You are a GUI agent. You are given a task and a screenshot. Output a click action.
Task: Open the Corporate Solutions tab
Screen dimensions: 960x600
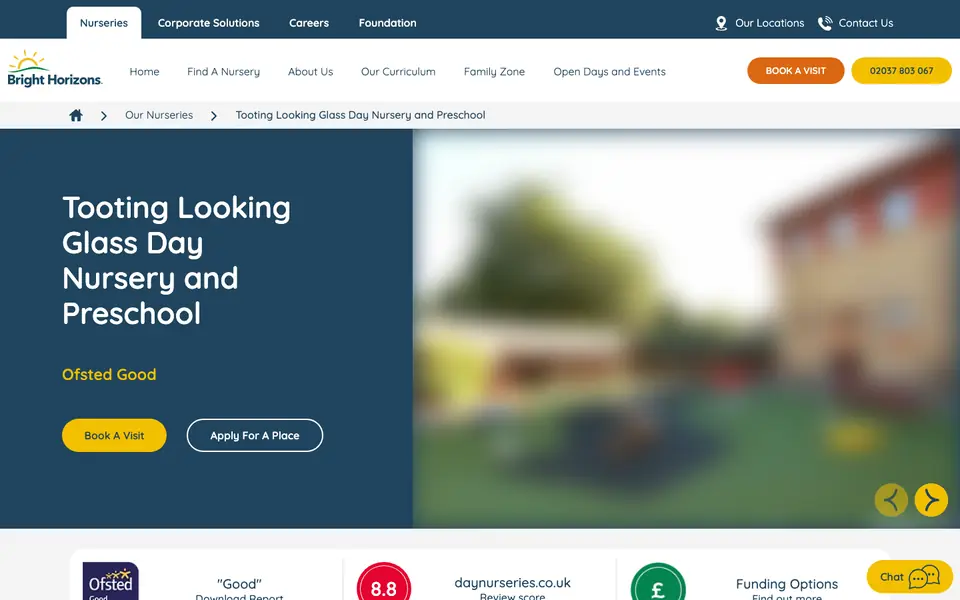[209, 23]
